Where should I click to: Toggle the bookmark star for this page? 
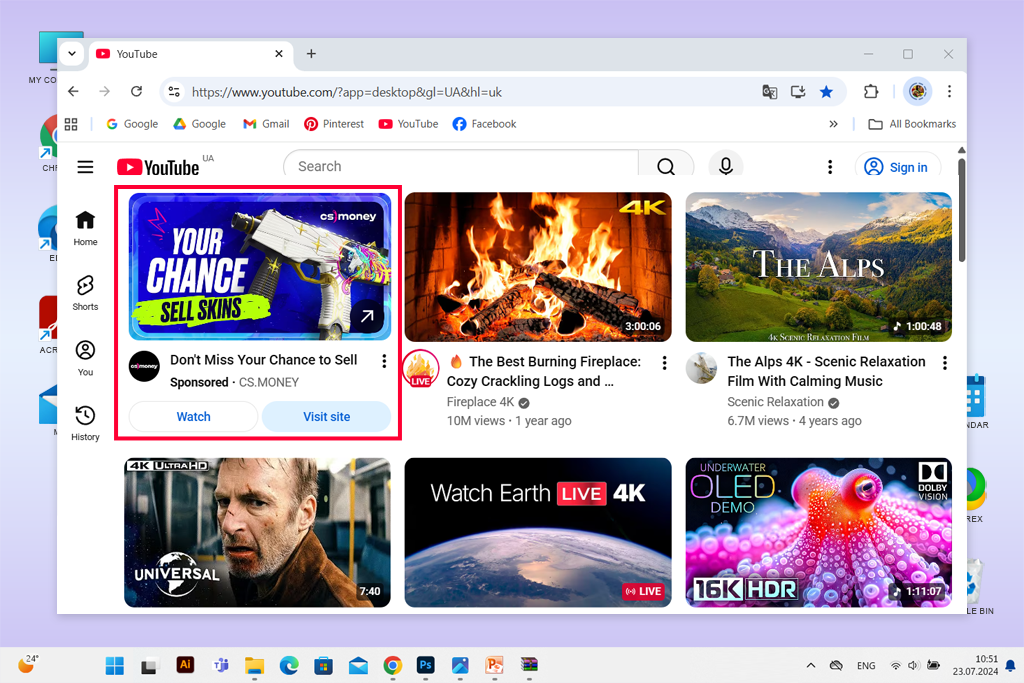(826, 92)
